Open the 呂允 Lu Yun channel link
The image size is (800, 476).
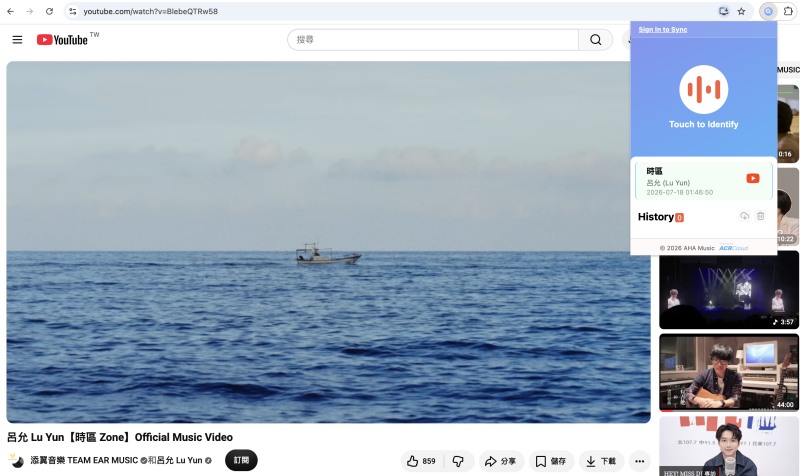pos(180,460)
